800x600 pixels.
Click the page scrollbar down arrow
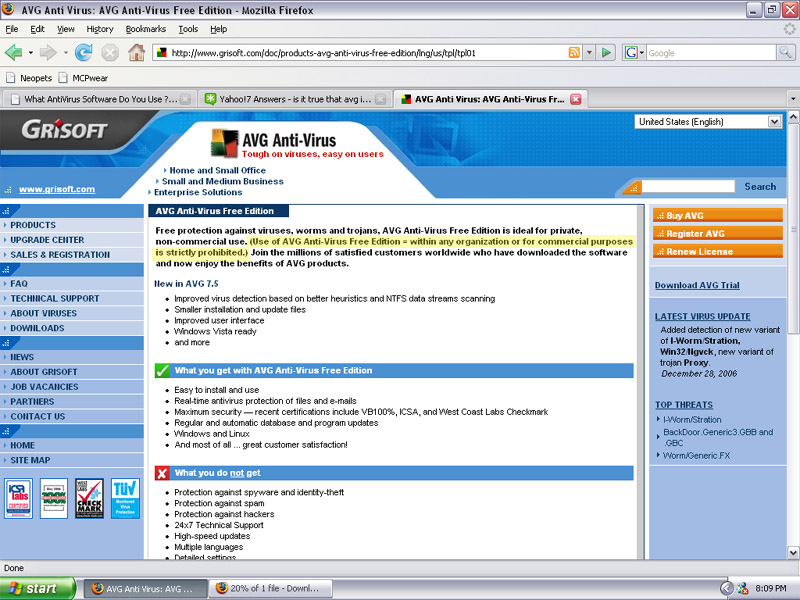793,553
